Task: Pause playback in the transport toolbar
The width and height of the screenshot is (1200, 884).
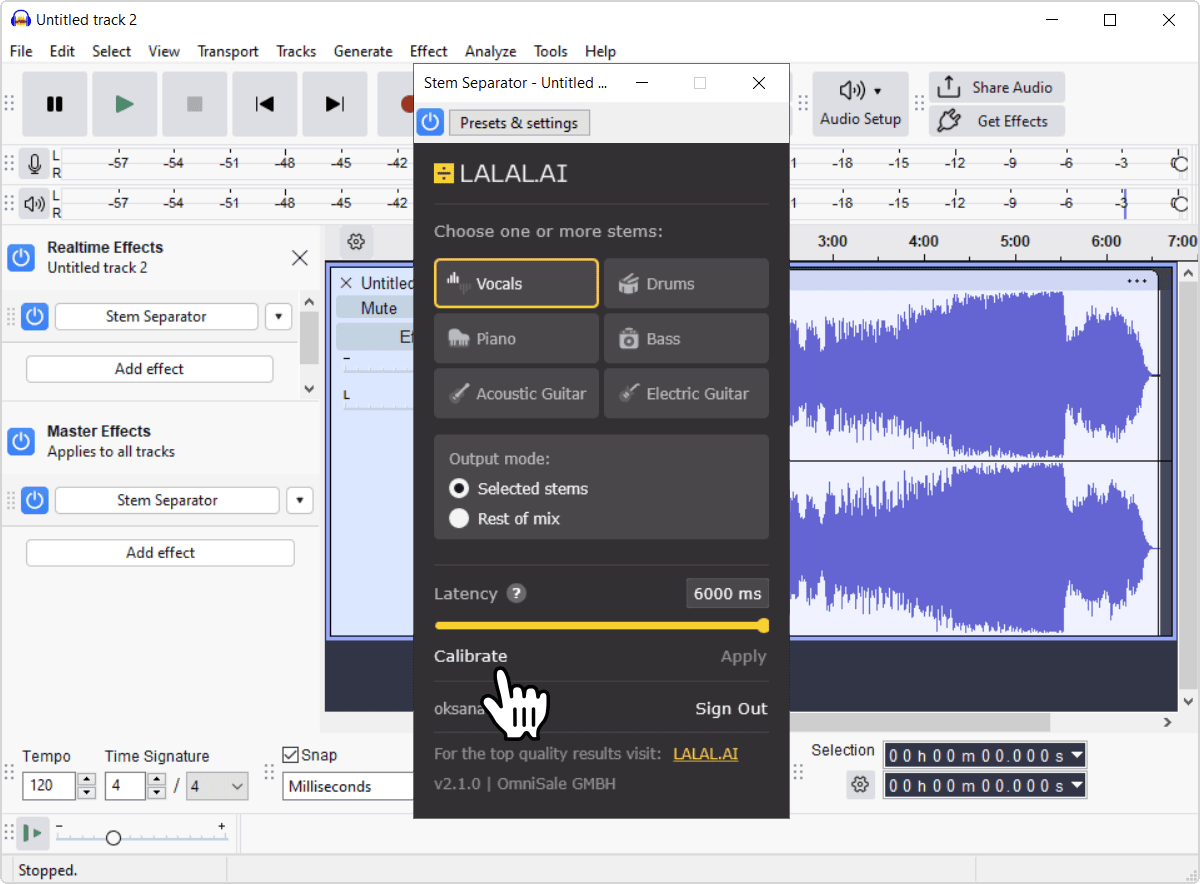Action: tap(55, 104)
